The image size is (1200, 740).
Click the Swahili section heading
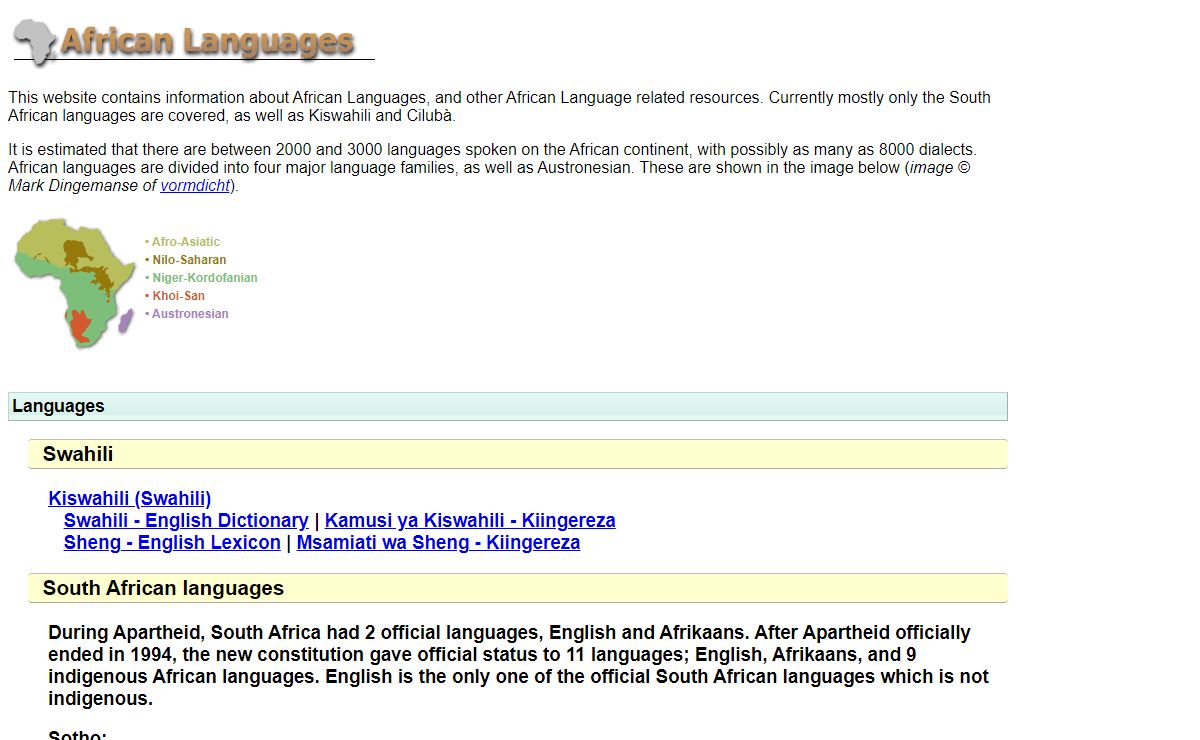tap(518, 454)
